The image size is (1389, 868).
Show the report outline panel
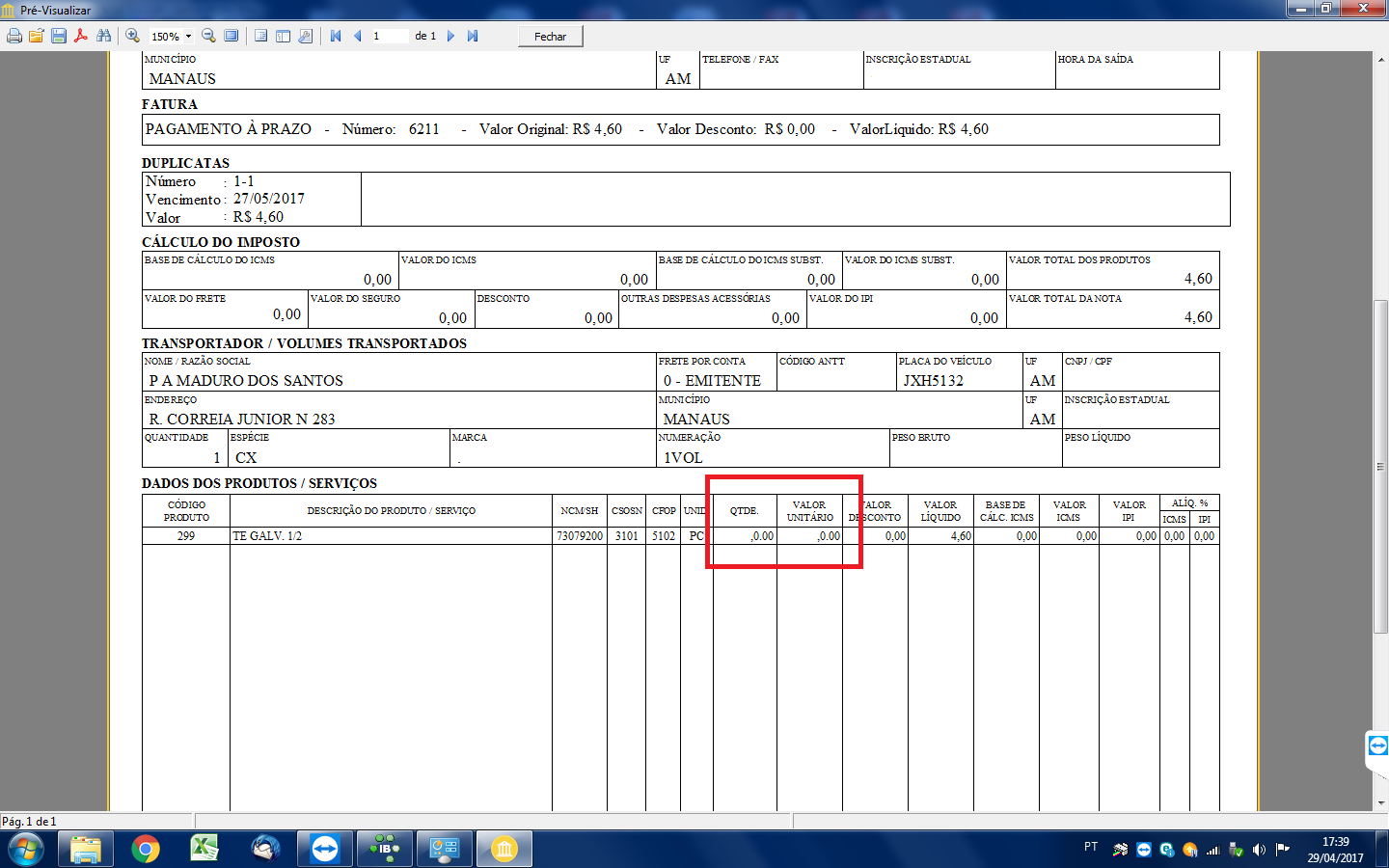coord(260,36)
